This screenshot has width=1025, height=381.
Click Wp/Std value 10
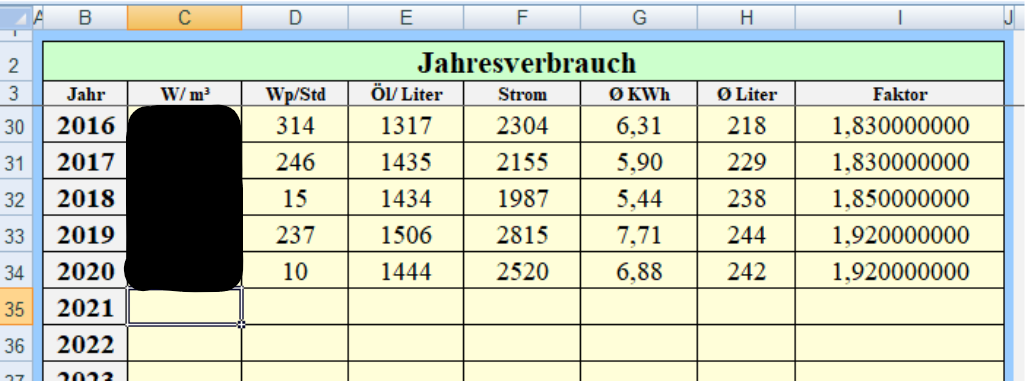pyautogui.click(x=295, y=271)
